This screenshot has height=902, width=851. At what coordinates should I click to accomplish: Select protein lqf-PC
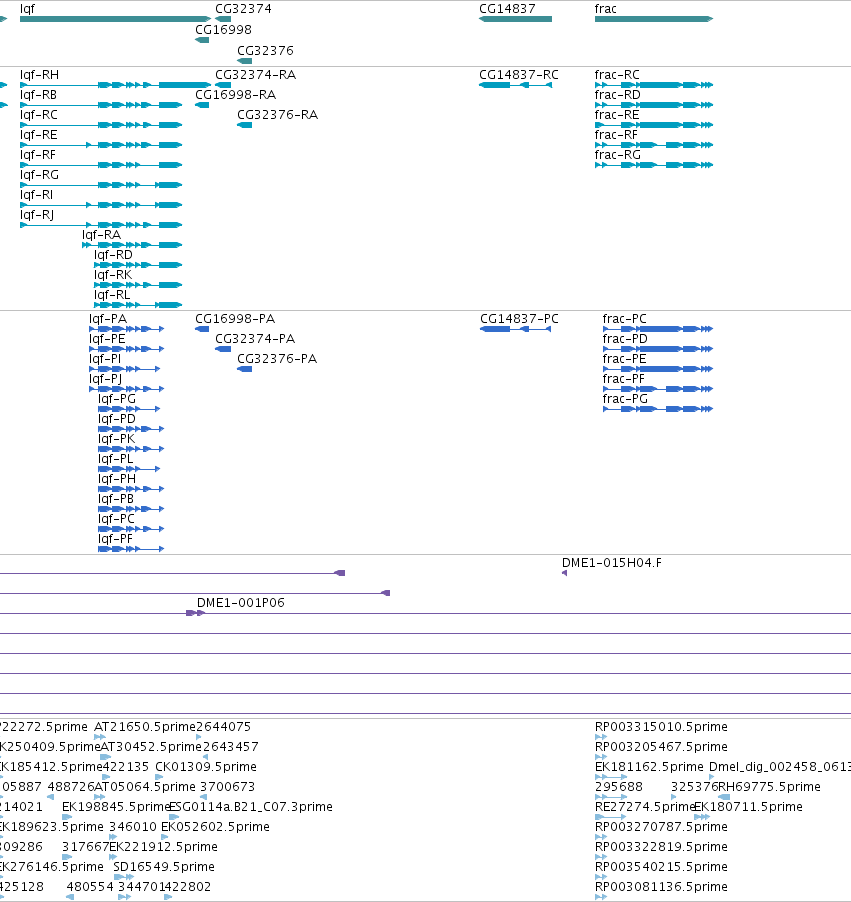131,529
